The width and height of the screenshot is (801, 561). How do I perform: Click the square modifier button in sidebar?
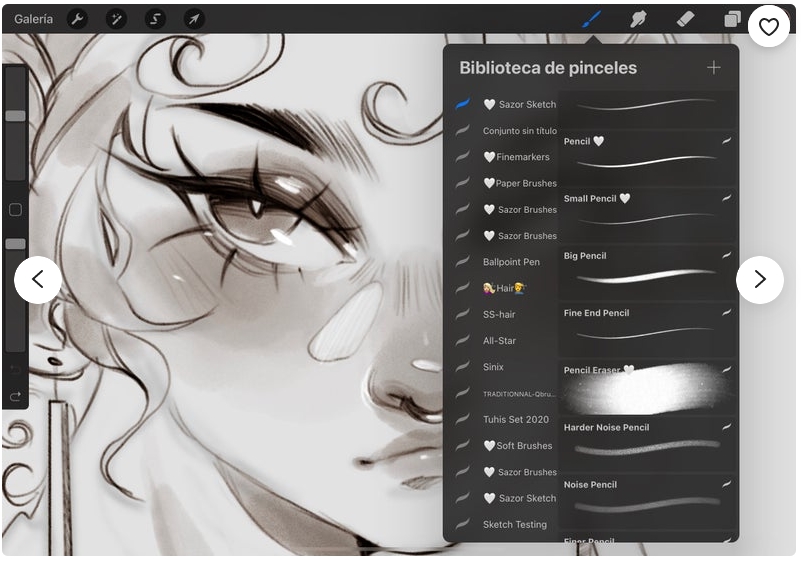tap(15, 210)
